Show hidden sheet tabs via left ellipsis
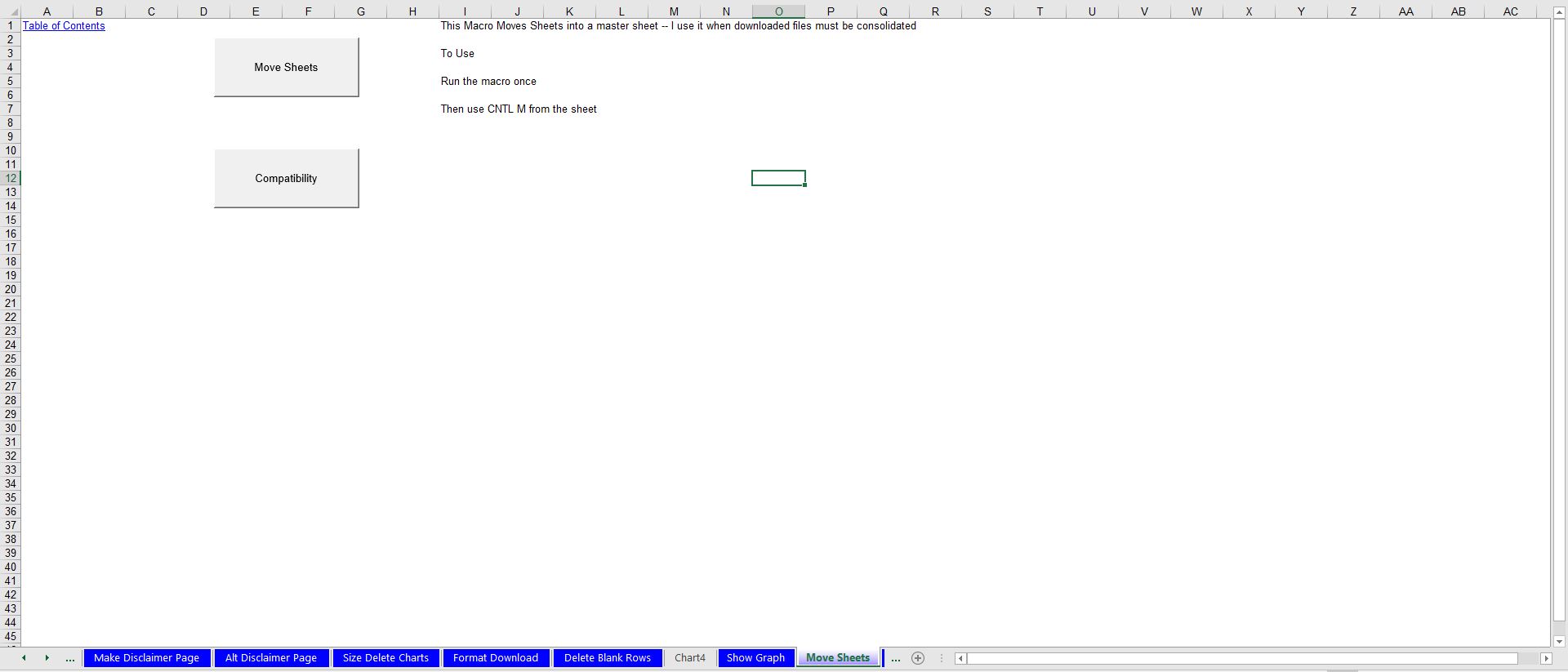1568x672 pixels. pos(70,658)
